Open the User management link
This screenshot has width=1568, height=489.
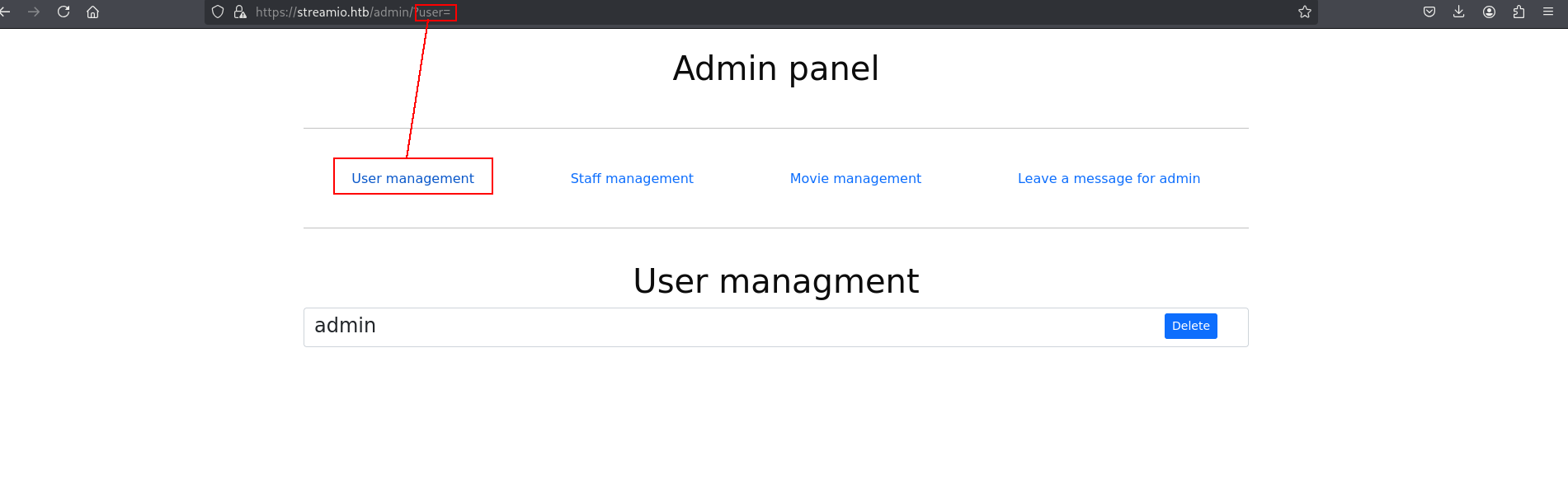412,178
